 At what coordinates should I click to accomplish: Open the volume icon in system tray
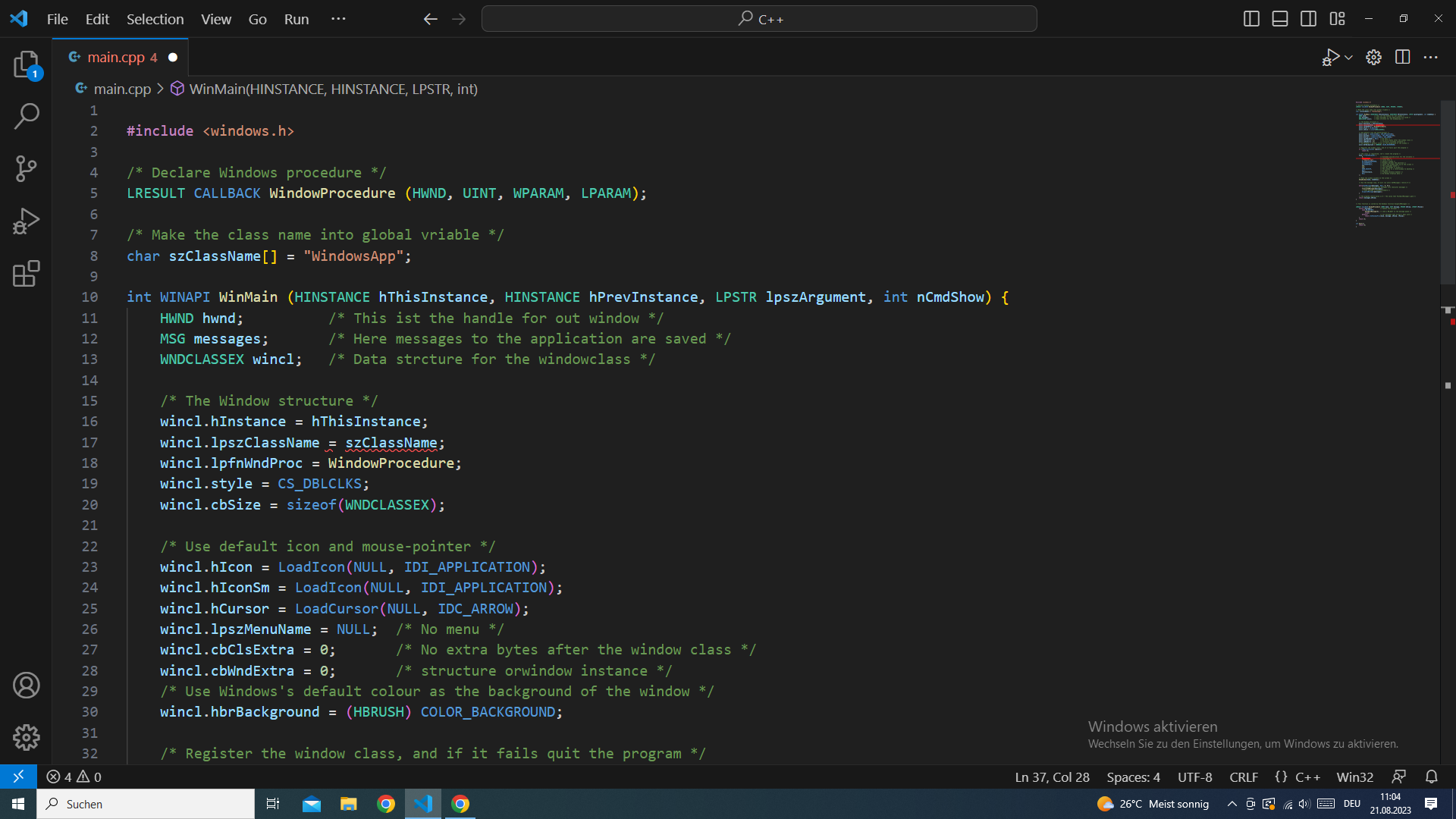click(x=1304, y=804)
